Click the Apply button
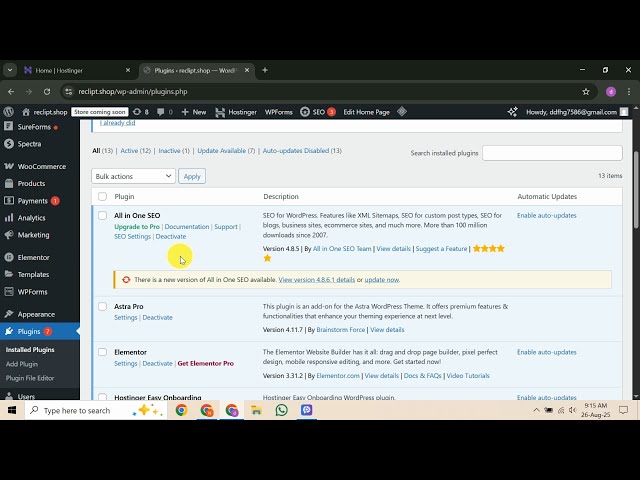Viewport: 640px width, 480px height. (x=192, y=176)
